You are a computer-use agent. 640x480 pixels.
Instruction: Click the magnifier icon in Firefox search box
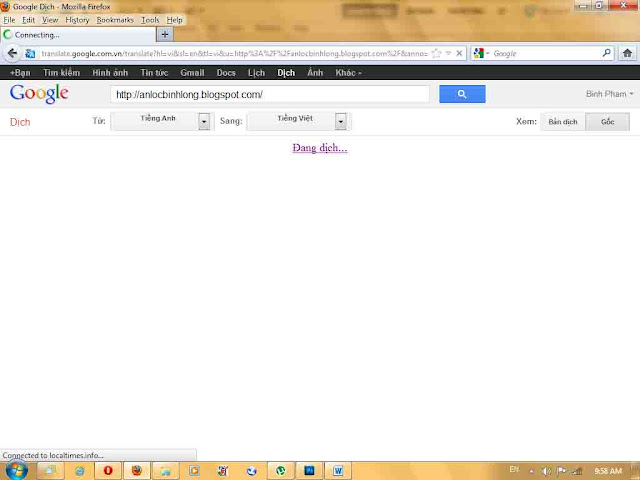[x=607, y=53]
